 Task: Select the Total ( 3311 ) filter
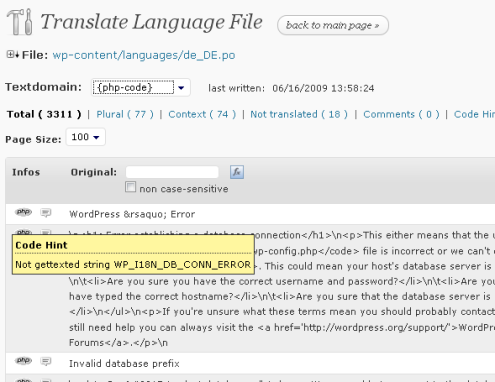(x=44, y=114)
